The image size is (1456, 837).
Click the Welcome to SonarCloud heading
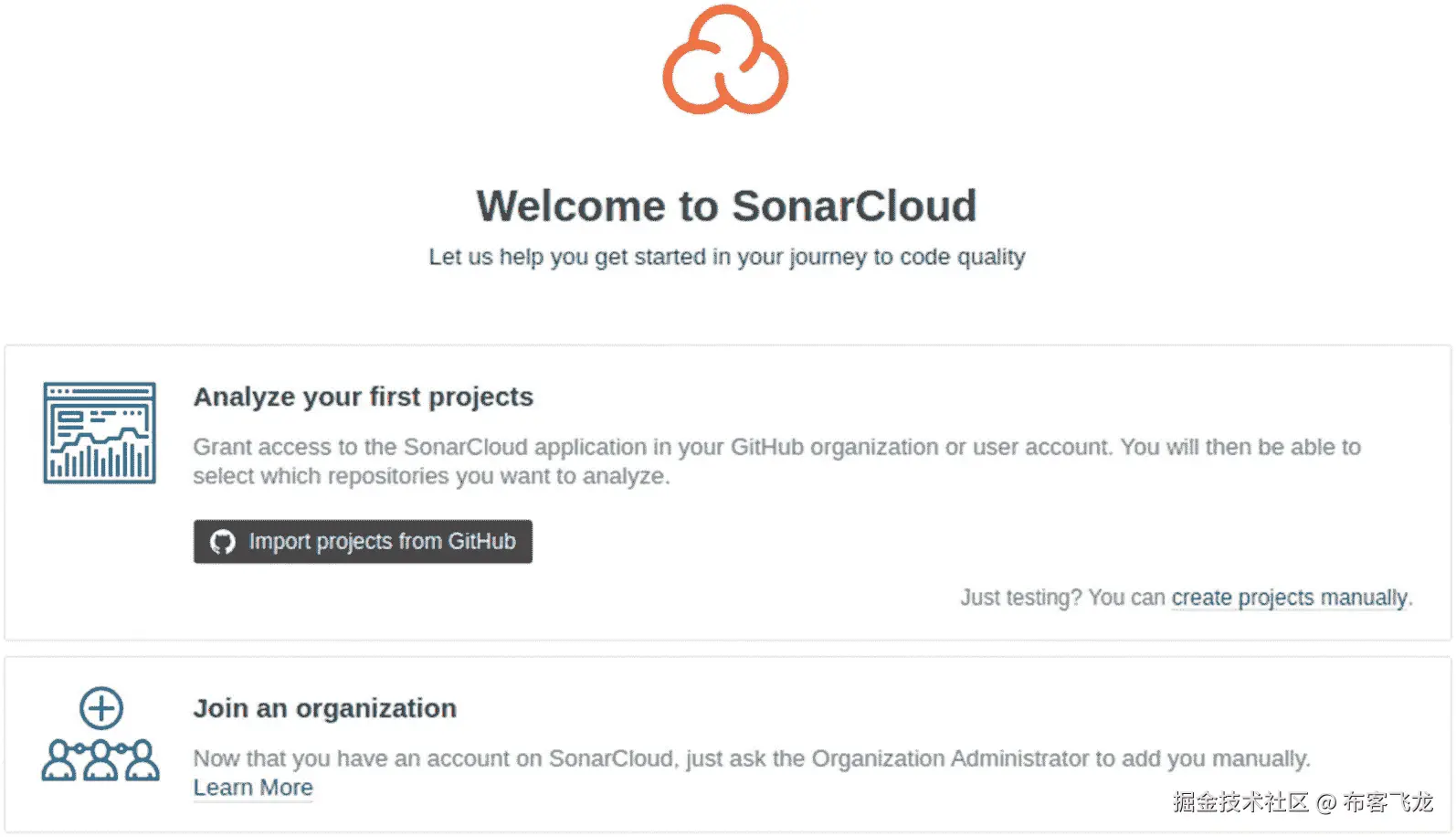coord(726,206)
